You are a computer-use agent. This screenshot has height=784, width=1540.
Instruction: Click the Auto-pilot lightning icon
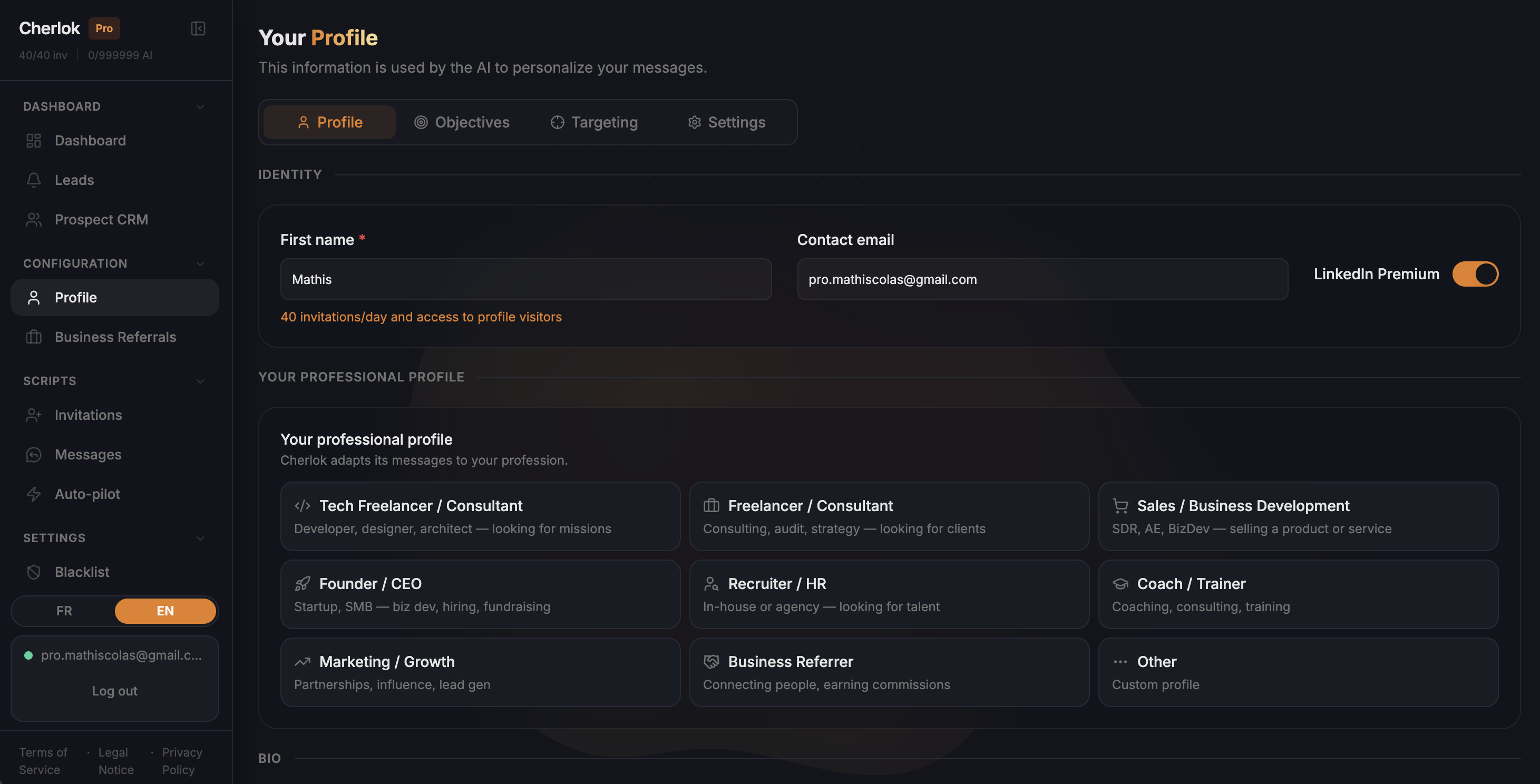click(34, 494)
